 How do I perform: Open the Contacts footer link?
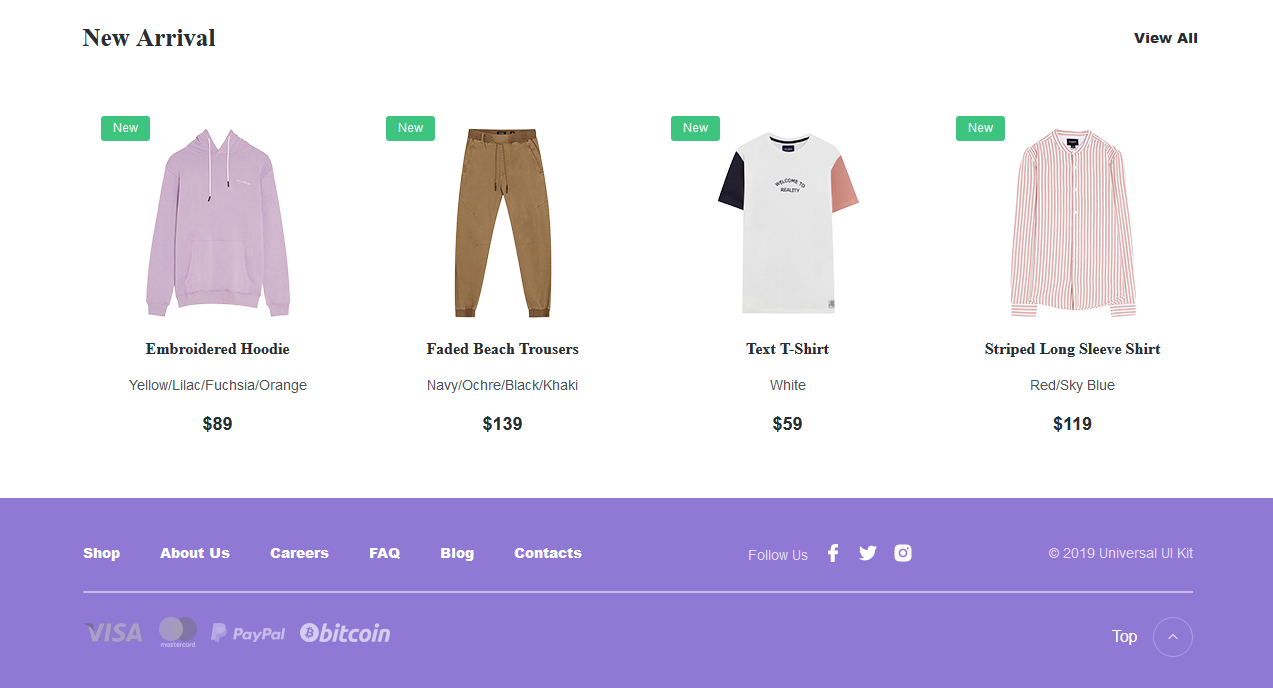(x=548, y=553)
